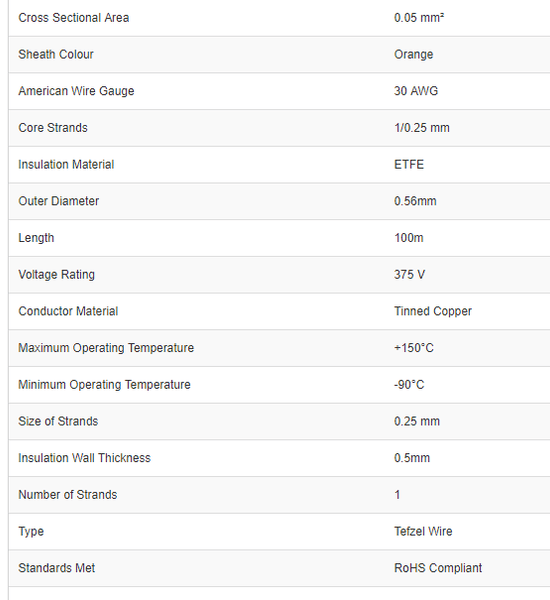Click the Number of Strands label
The height and width of the screenshot is (600, 550).
tap(68, 495)
